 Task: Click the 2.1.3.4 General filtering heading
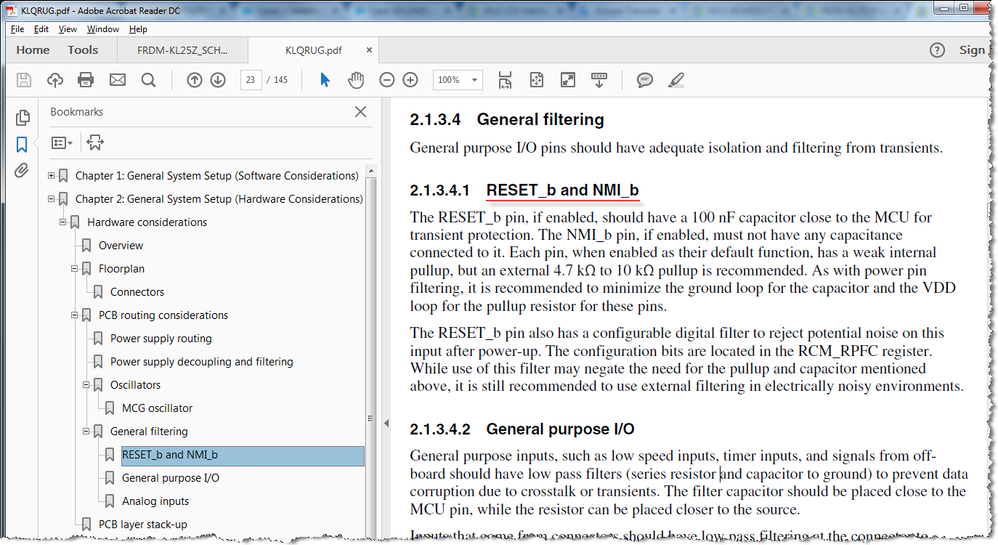507,120
